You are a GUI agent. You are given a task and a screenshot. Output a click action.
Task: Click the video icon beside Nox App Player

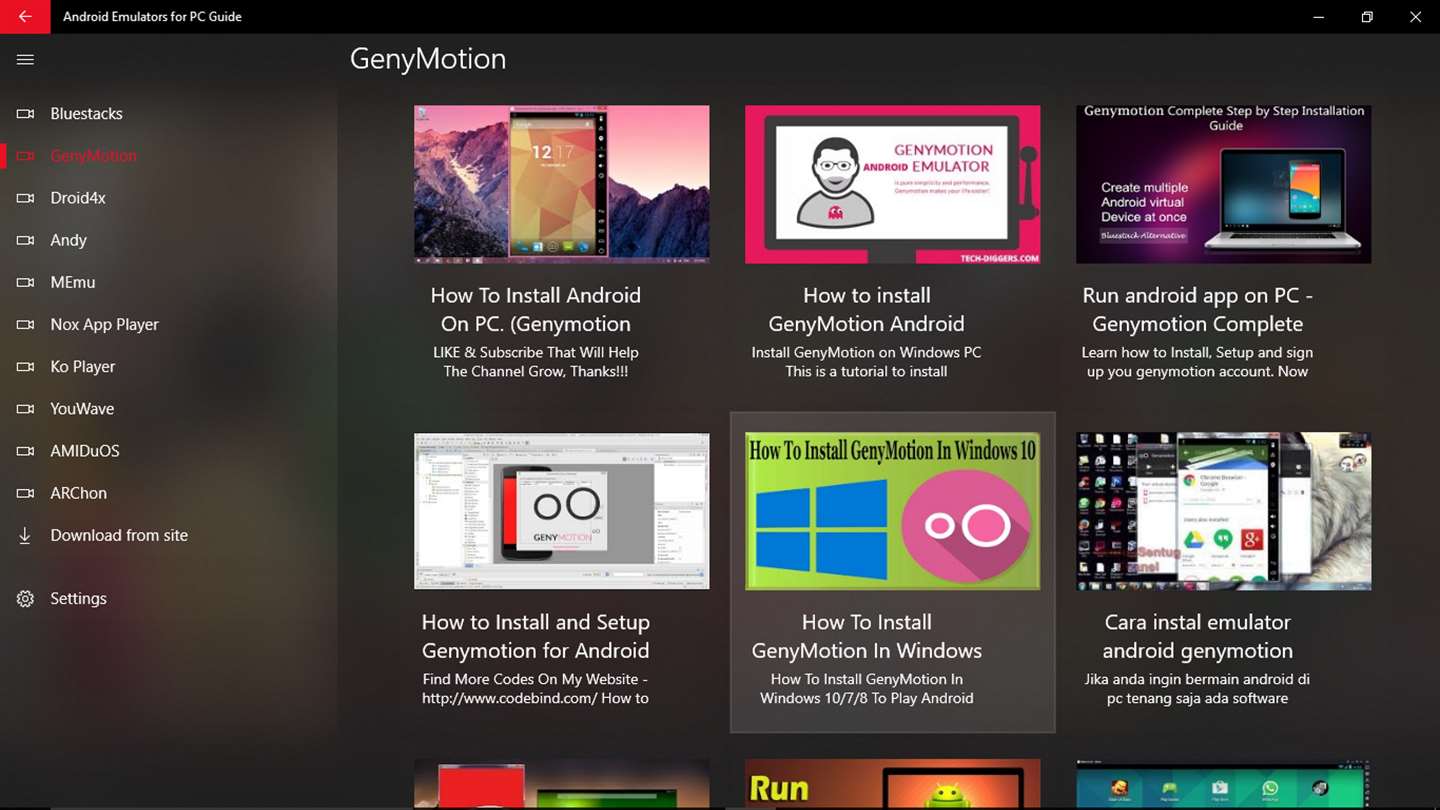25,324
